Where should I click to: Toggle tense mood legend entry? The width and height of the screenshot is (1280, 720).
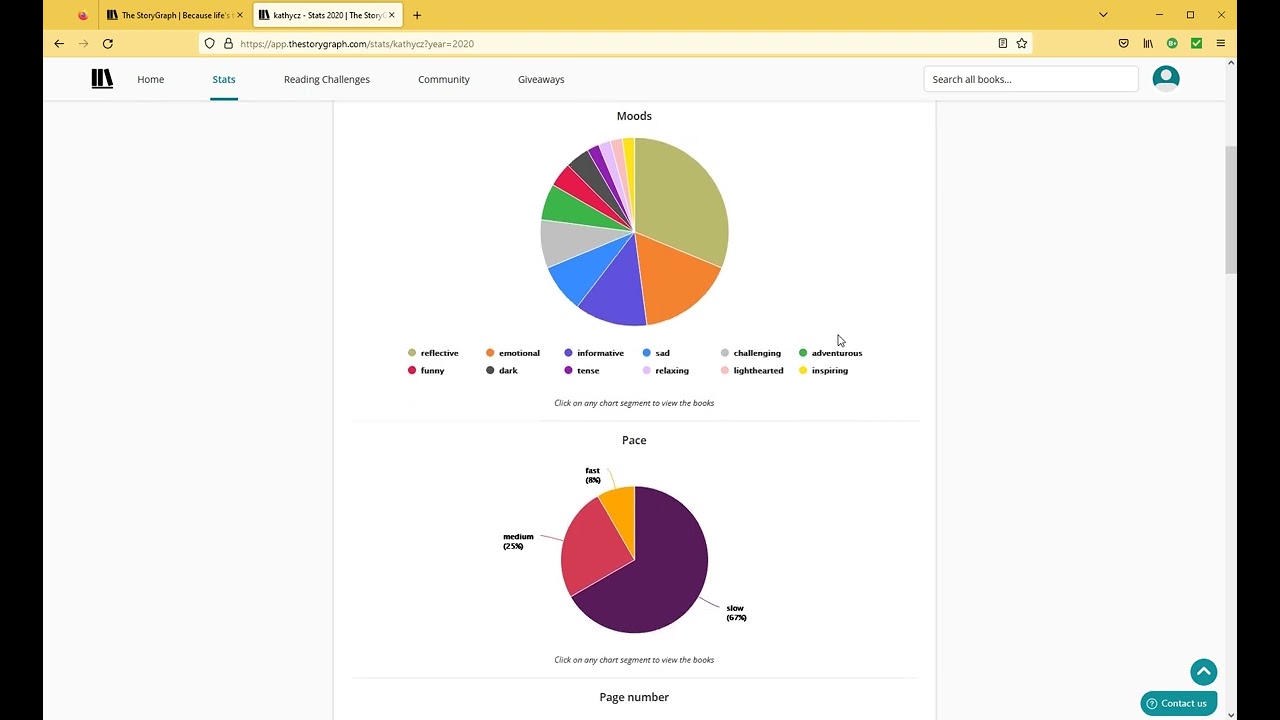coord(582,370)
